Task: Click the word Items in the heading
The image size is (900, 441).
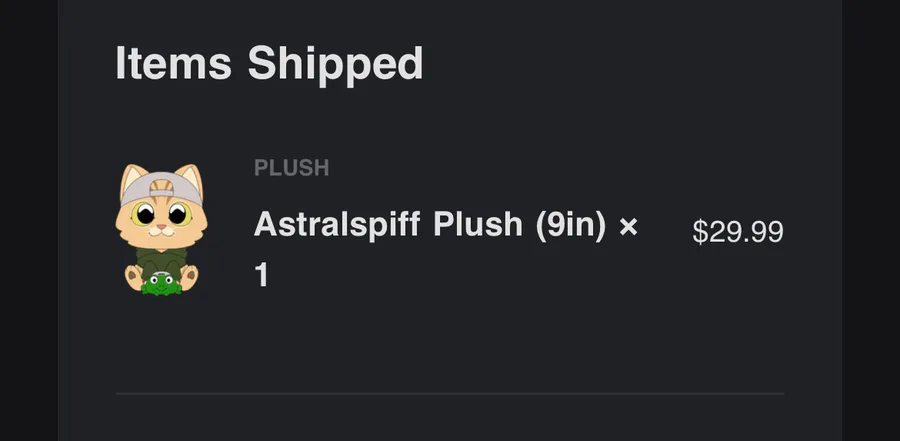Action: click(174, 64)
